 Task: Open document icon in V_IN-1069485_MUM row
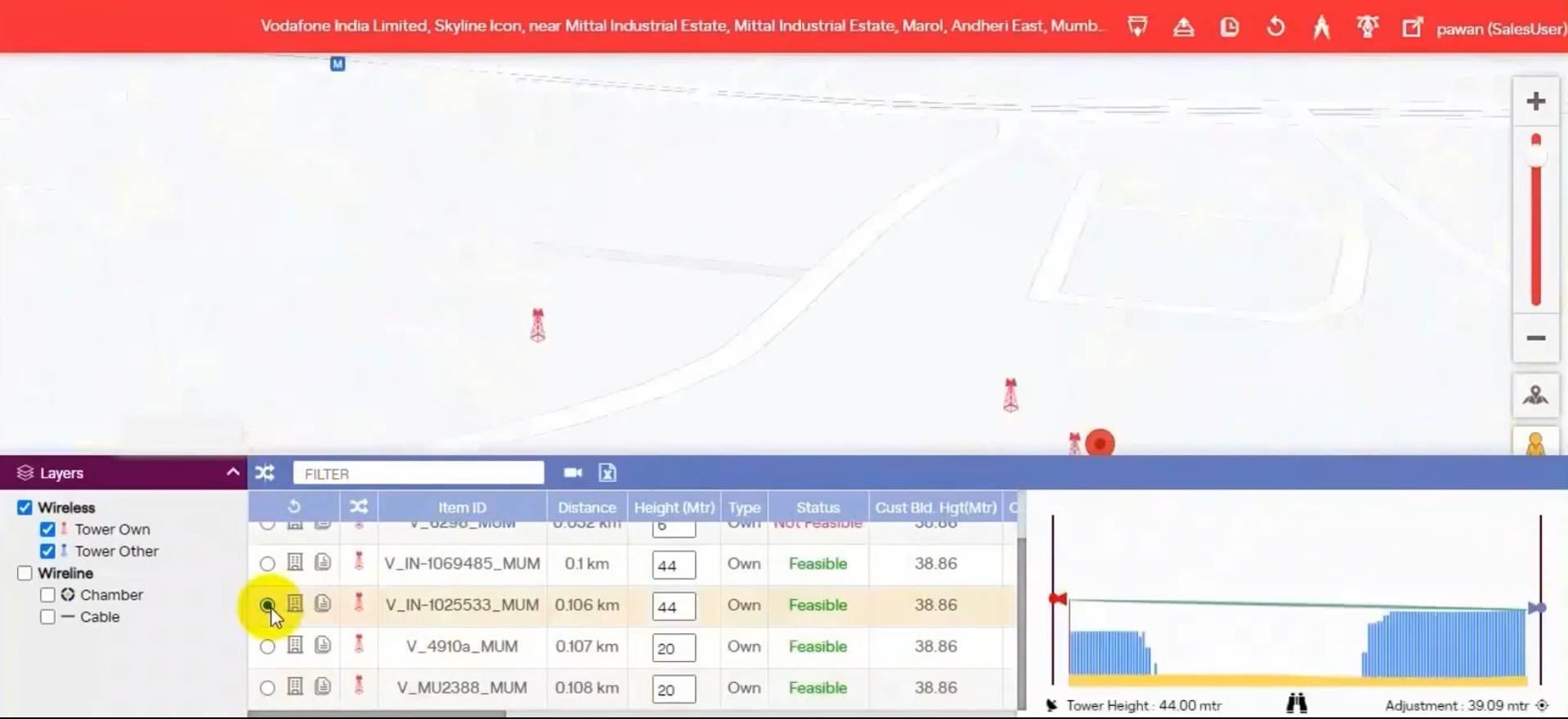[x=323, y=562]
